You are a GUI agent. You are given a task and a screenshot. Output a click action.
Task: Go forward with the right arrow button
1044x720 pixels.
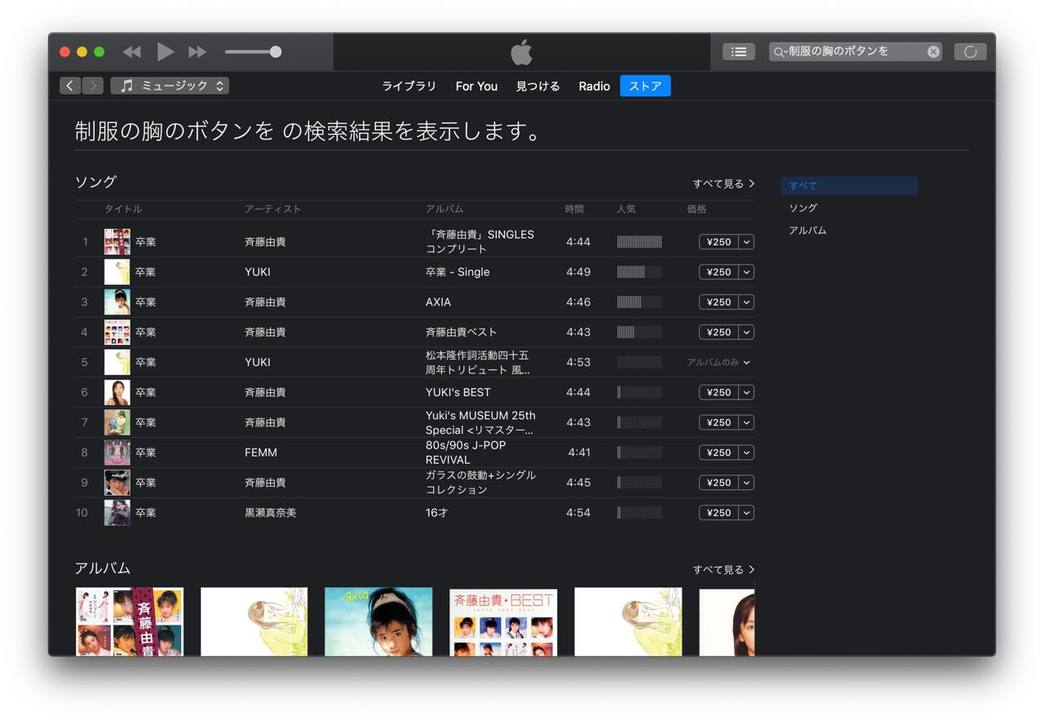93,86
